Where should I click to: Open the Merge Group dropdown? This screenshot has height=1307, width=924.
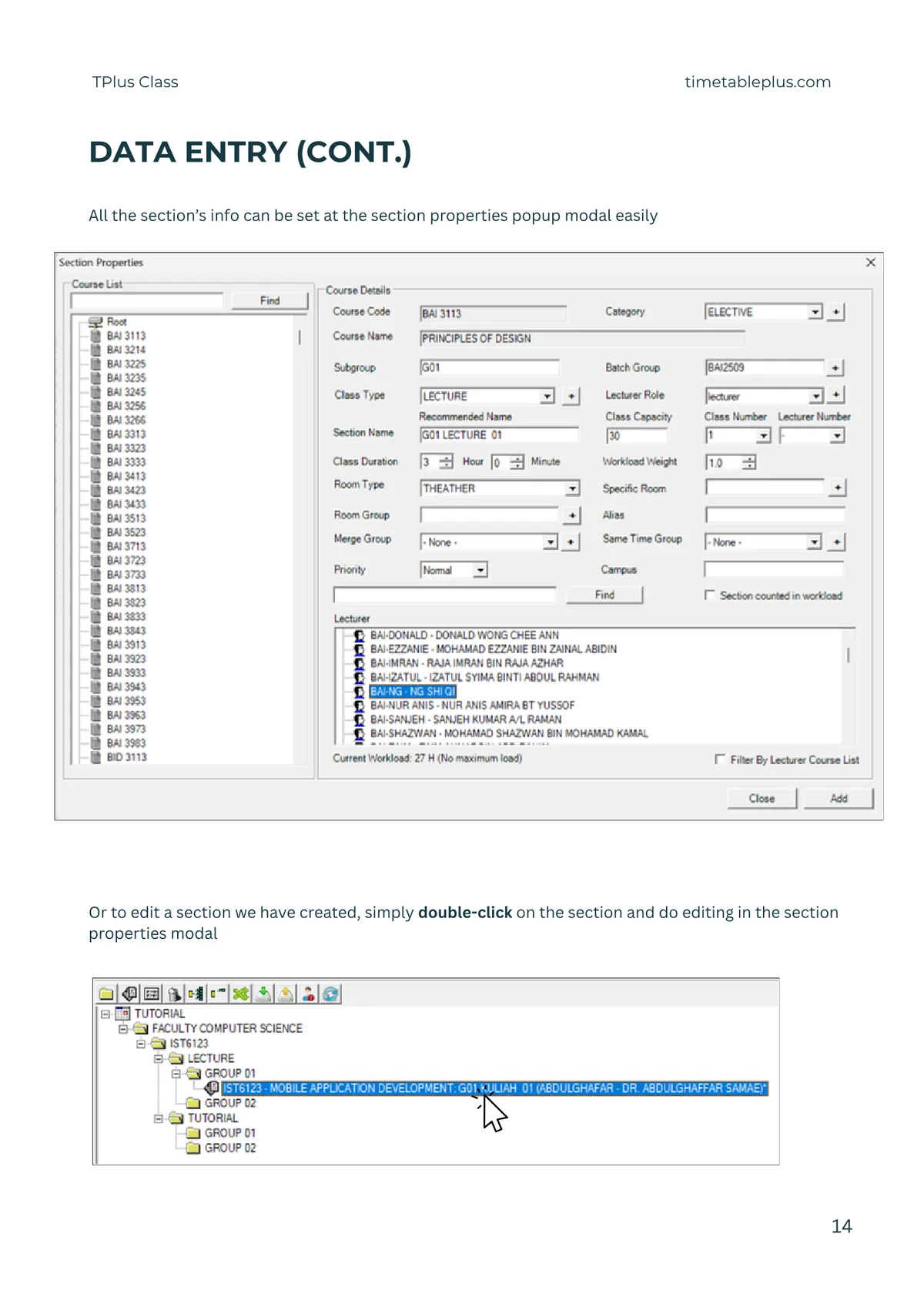point(550,542)
